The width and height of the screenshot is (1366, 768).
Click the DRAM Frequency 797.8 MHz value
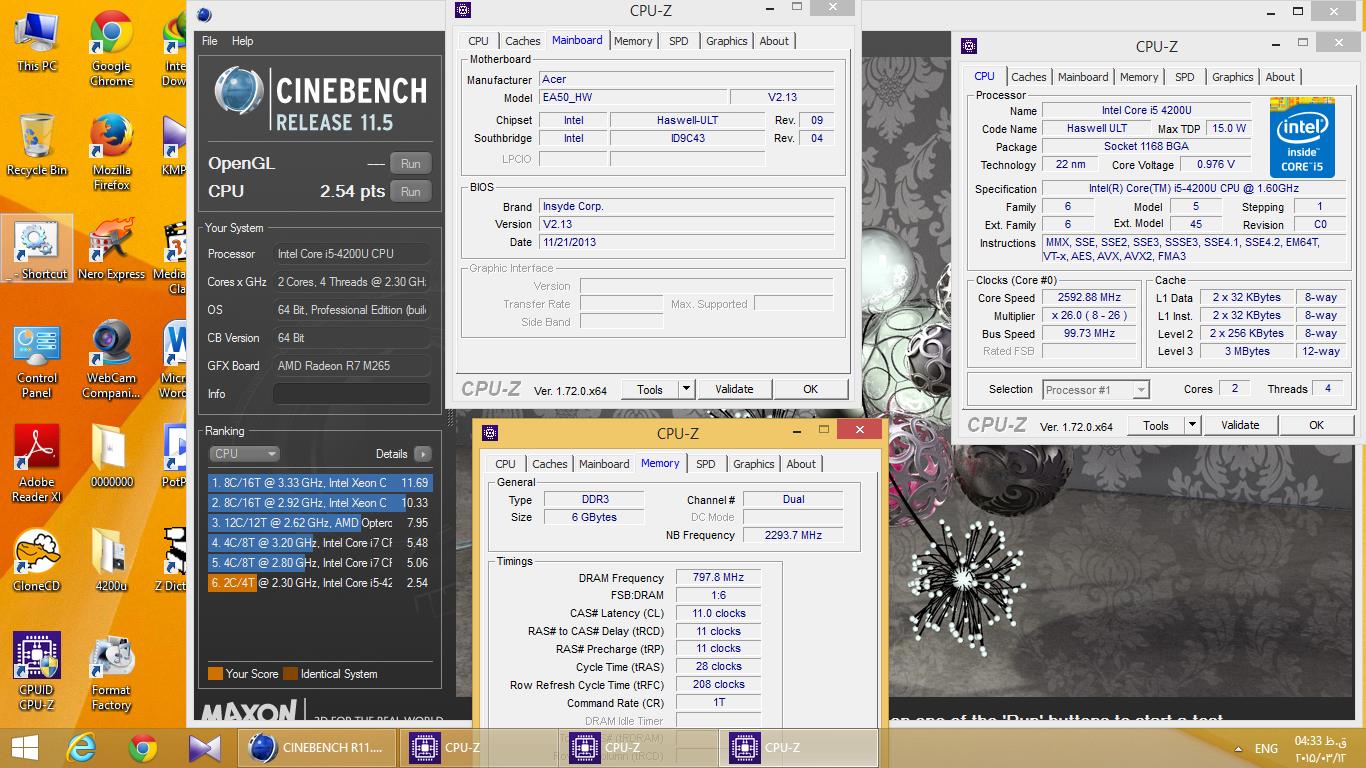tap(718, 578)
